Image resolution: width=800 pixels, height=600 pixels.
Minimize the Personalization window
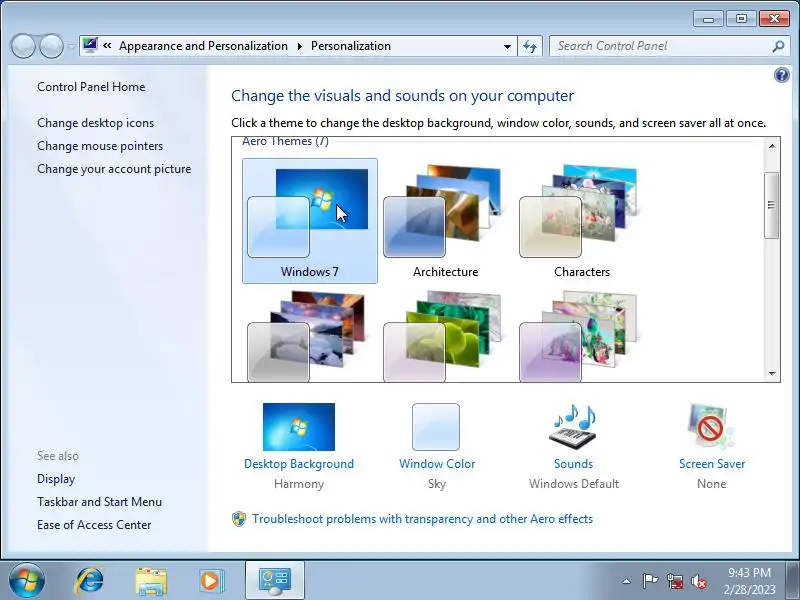click(x=708, y=19)
